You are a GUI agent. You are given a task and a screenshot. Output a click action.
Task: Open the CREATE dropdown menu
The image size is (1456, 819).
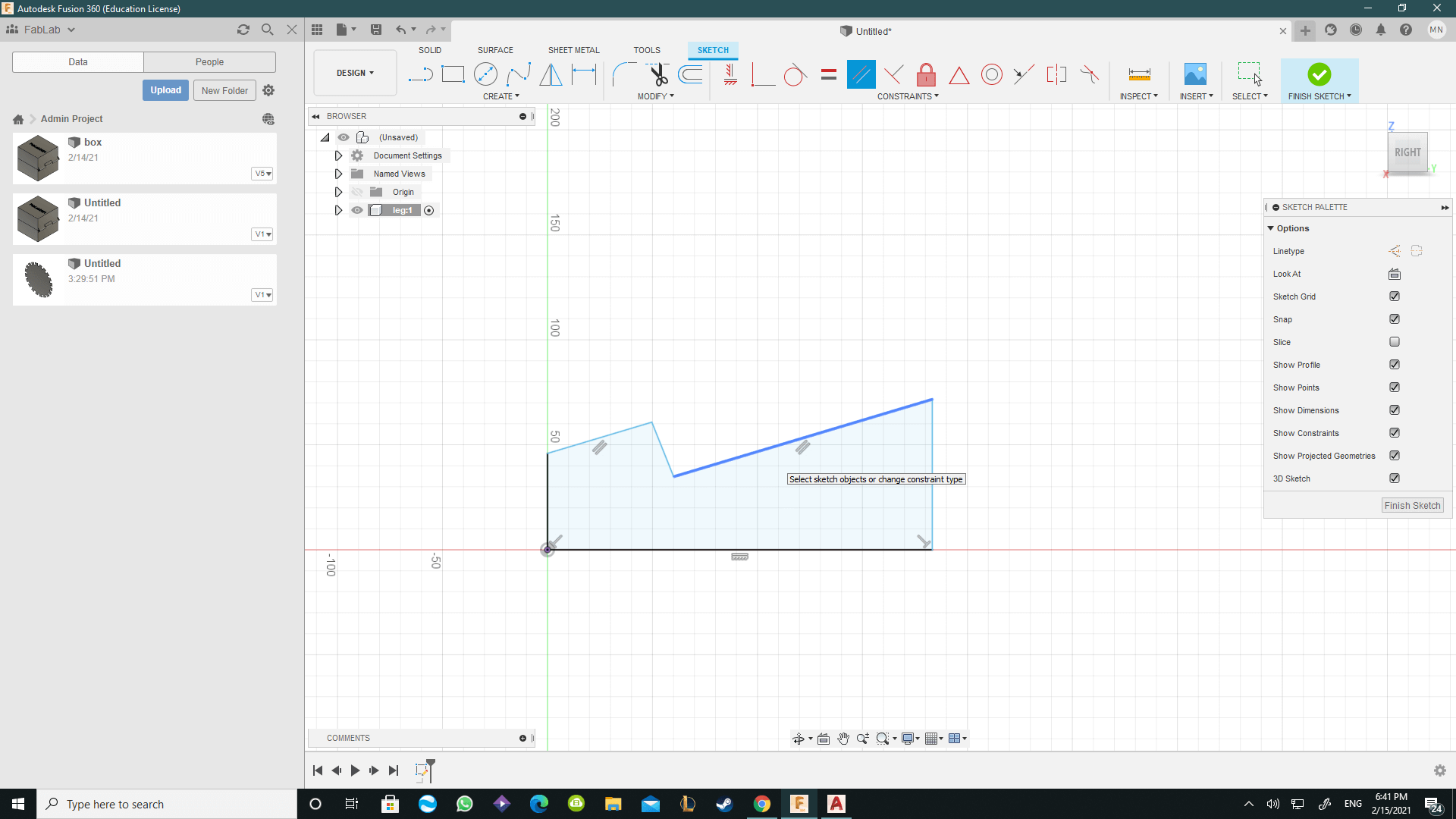(500, 96)
